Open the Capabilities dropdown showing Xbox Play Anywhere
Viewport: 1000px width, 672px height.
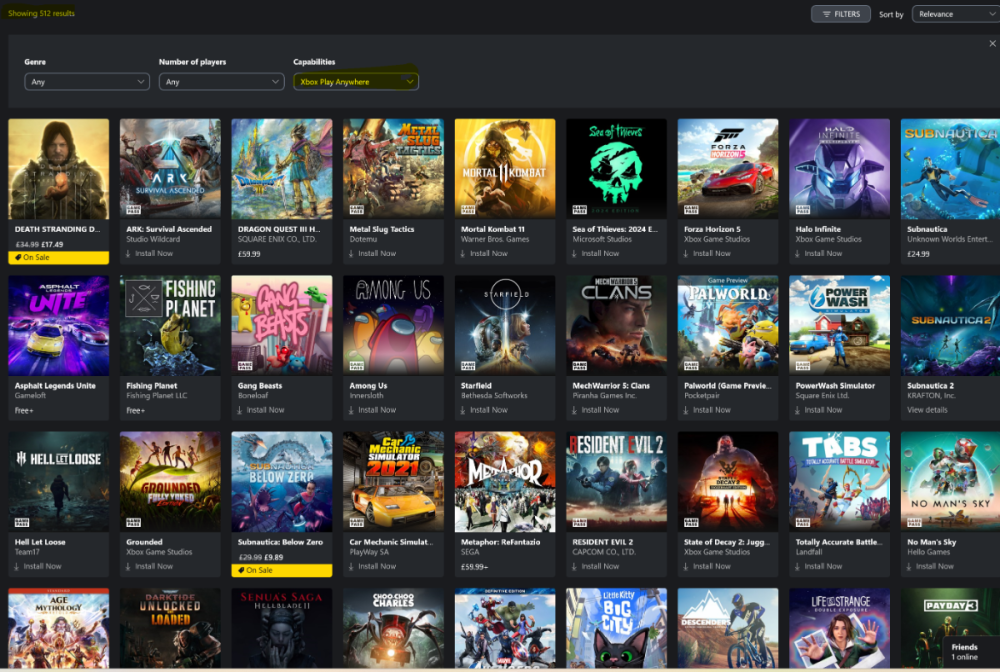click(356, 82)
